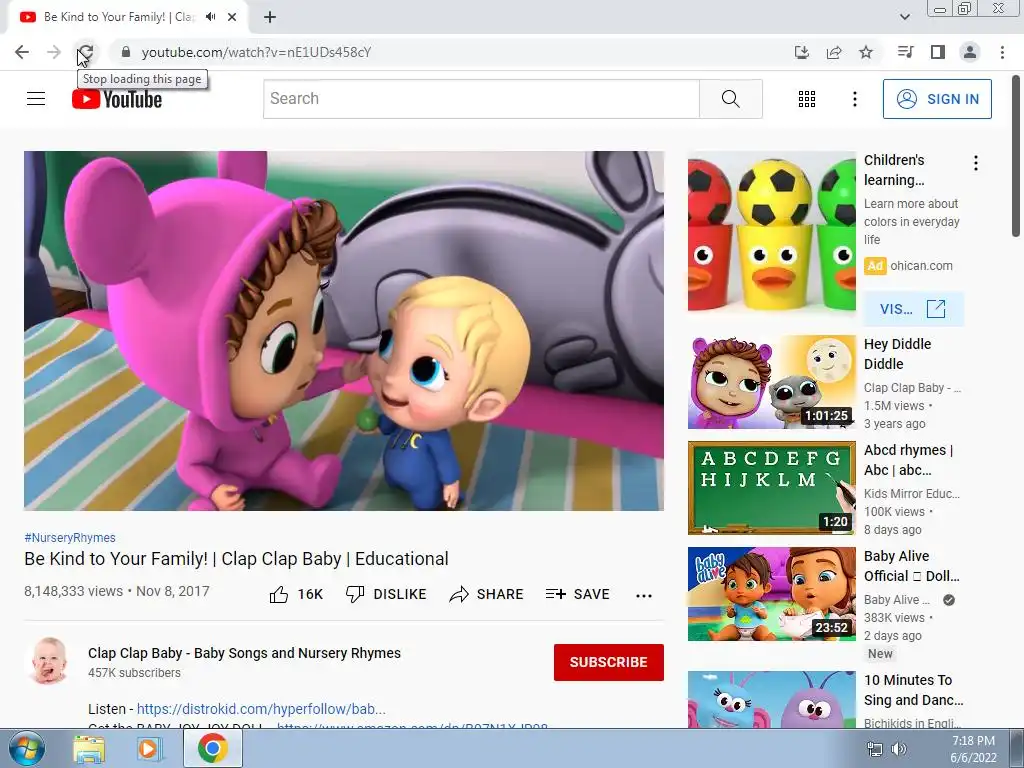This screenshot has height=768, width=1024.
Task: Open Hey Diddle Diddle video thumbnail
Action: tap(772, 382)
